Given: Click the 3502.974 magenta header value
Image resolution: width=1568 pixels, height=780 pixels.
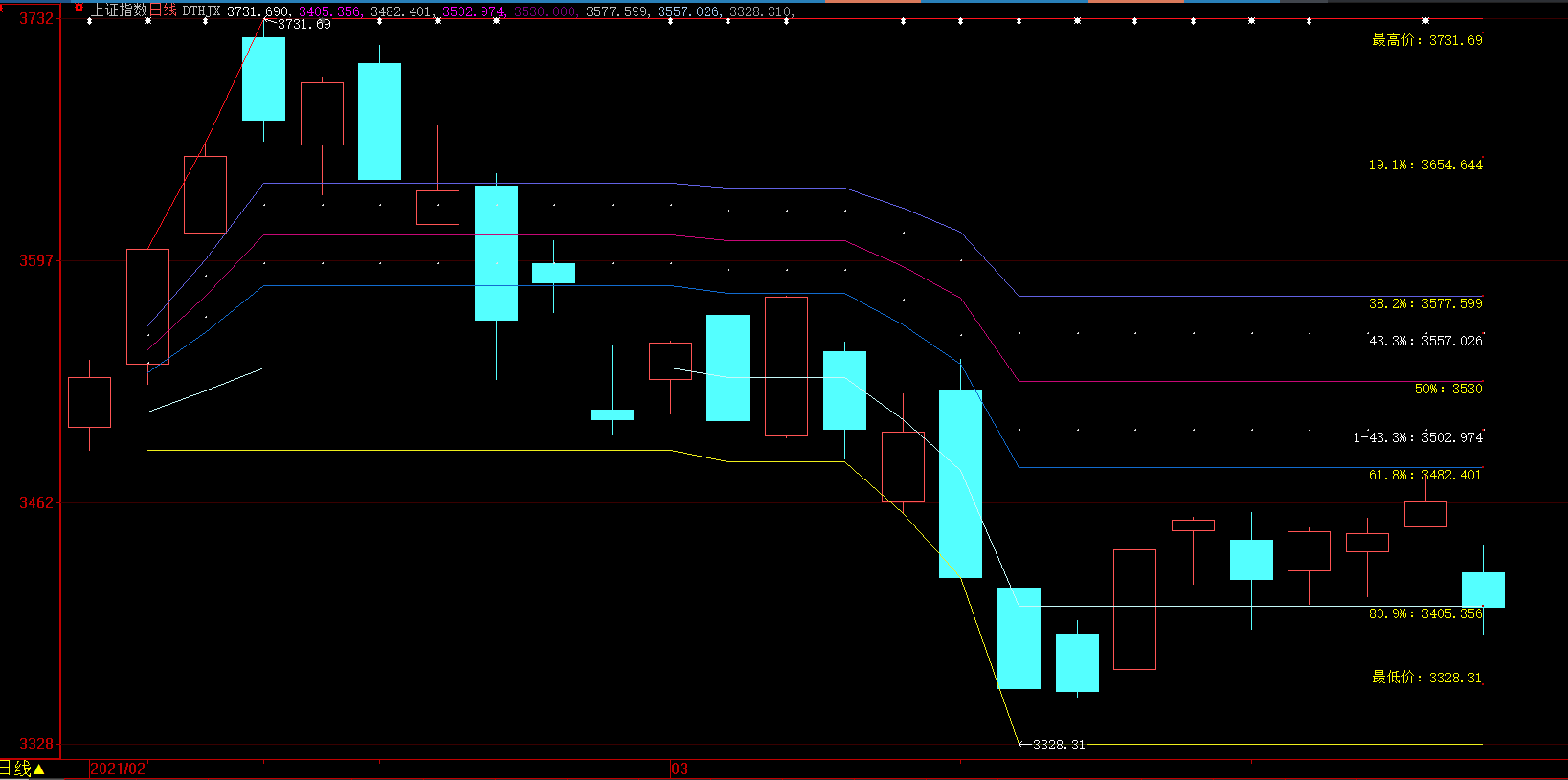Looking at the screenshot, I should (473, 11).
